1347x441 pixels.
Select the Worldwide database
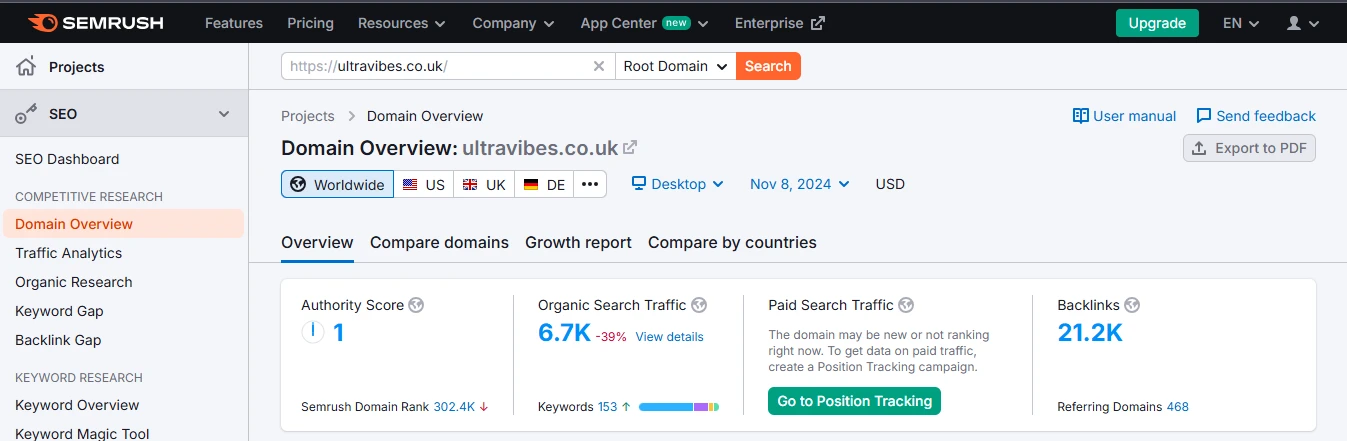337,184
